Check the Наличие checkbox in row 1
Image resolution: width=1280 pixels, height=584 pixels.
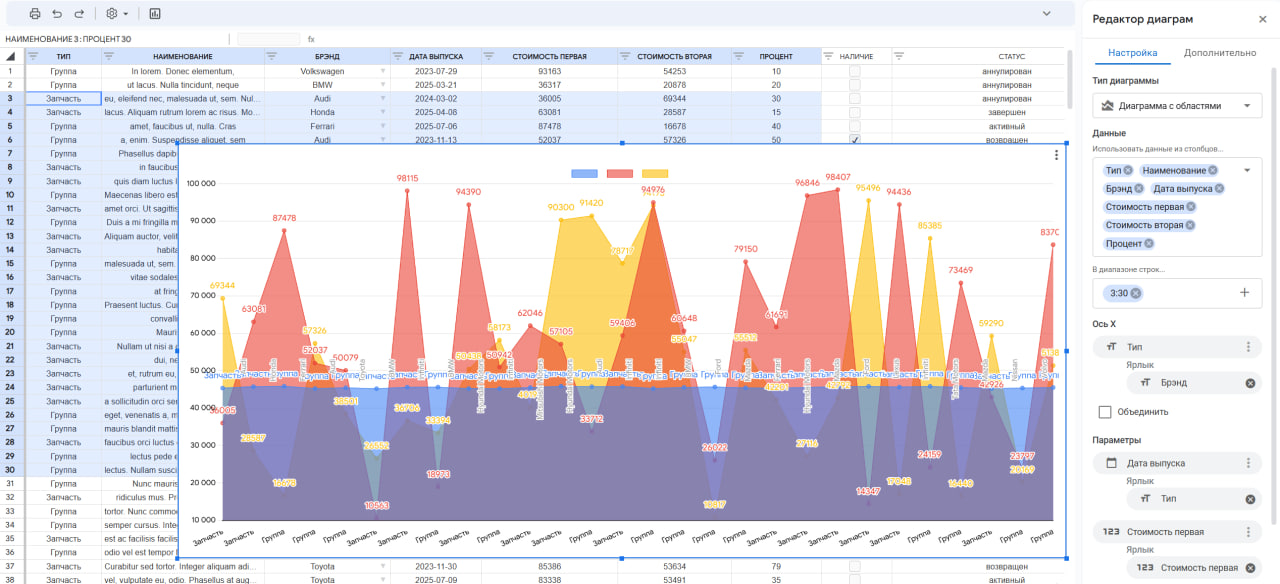pos(855,71)
